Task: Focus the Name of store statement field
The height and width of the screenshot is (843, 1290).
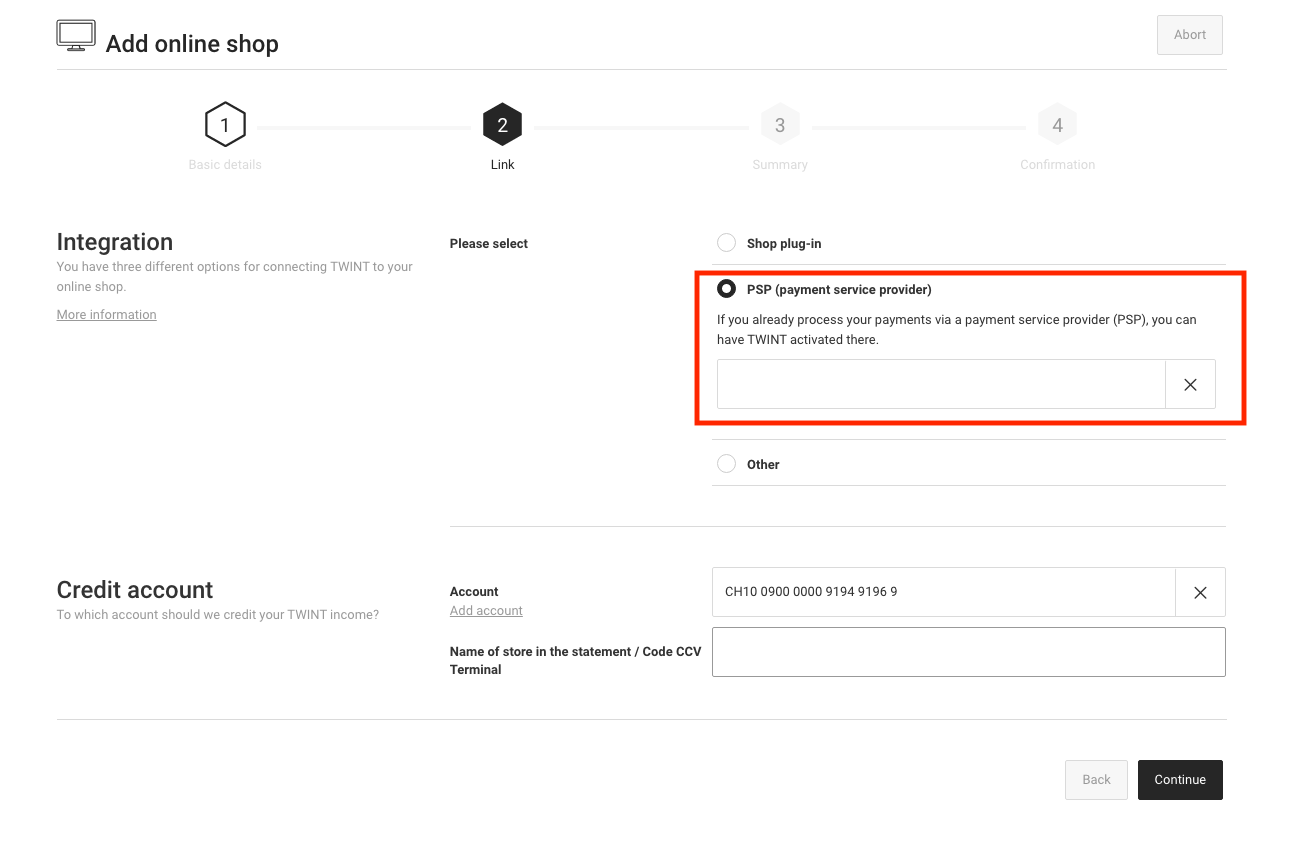Action: (x=968, y=652)
